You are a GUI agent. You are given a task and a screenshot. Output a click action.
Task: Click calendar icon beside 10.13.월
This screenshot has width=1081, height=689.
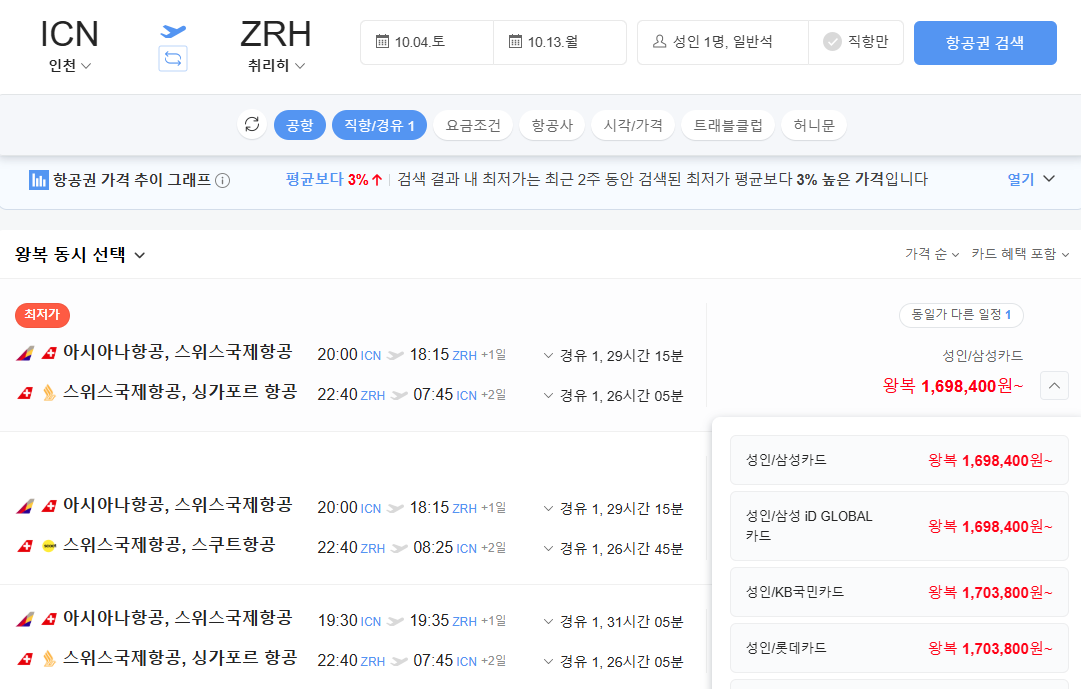pos(515,42)
